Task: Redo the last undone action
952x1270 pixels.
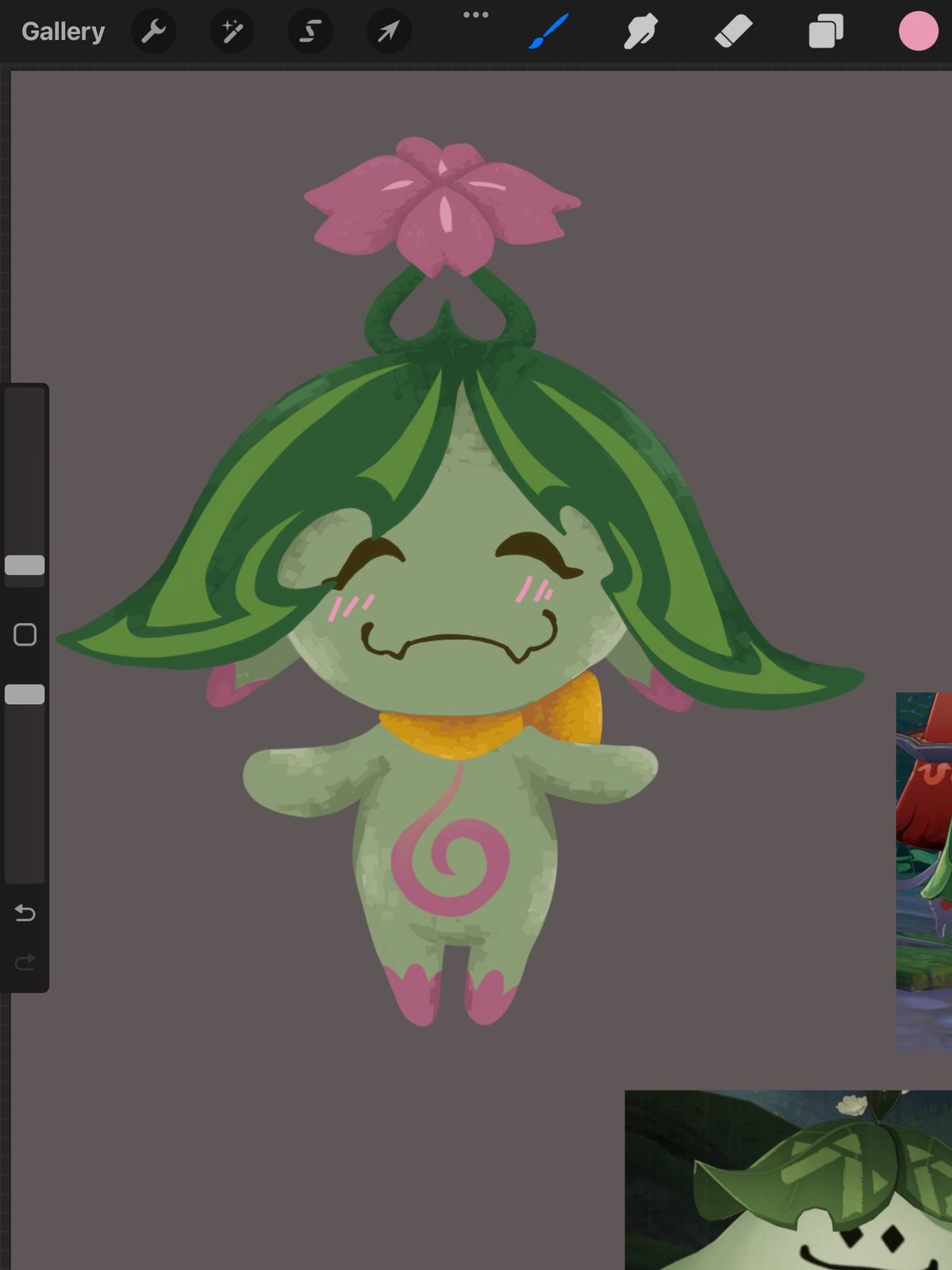Action: click(25, 963)
